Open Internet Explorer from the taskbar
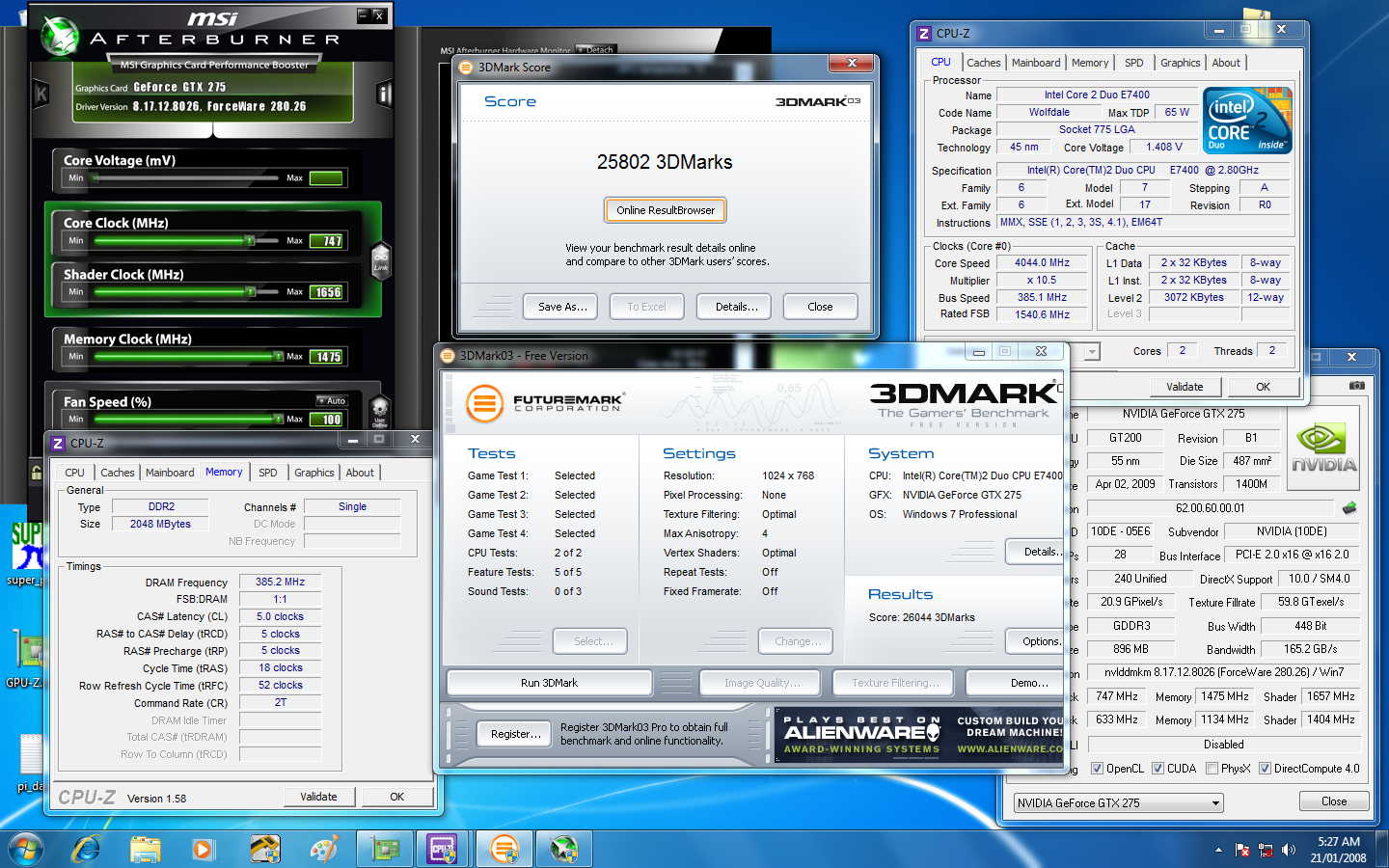This screenshot has width=1389, height=868. point(86,849)
